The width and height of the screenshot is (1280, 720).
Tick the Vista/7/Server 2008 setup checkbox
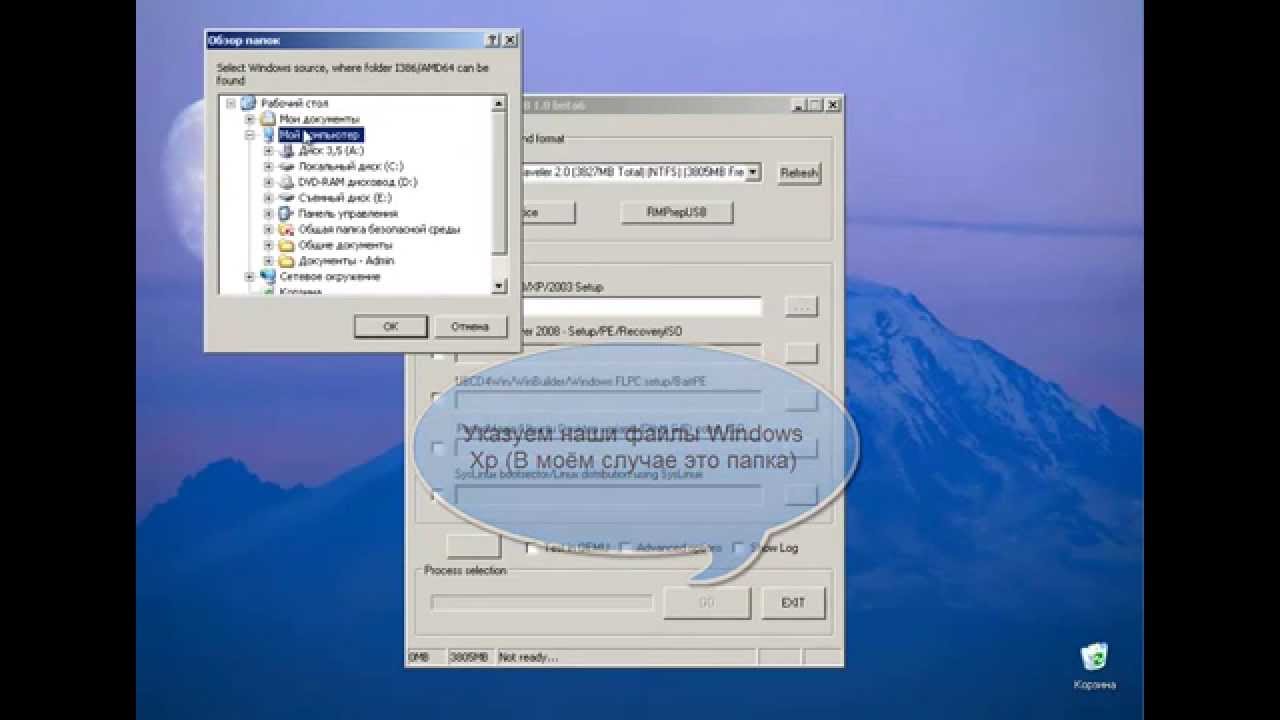(x=438, y=354)
